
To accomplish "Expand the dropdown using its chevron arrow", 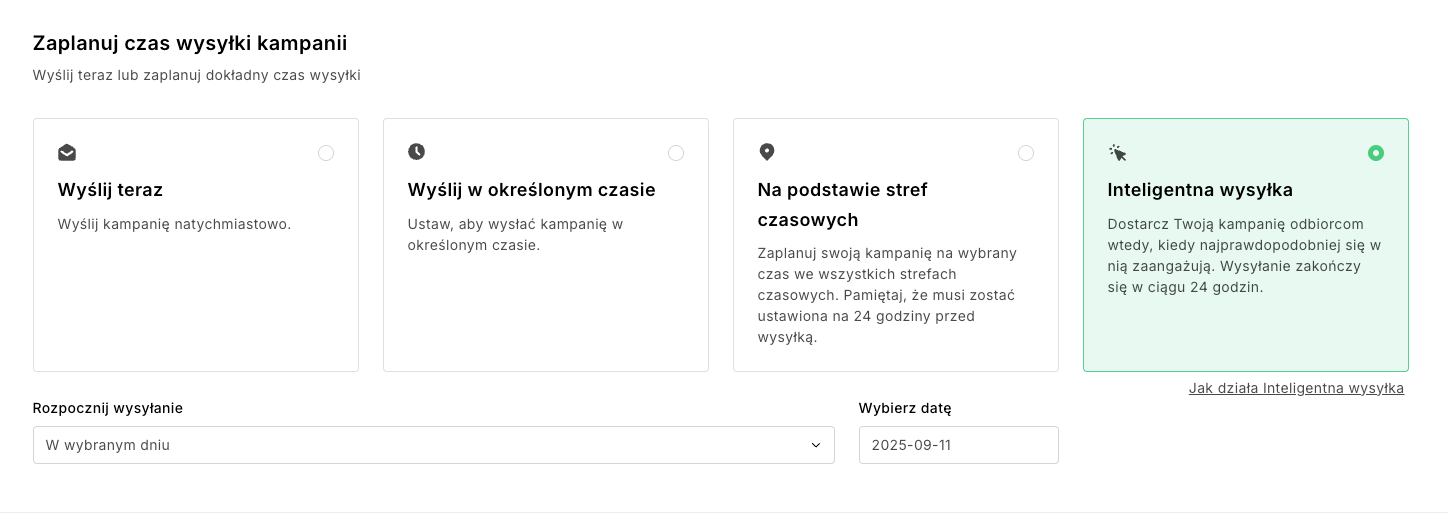I will (x=816, y=445).
